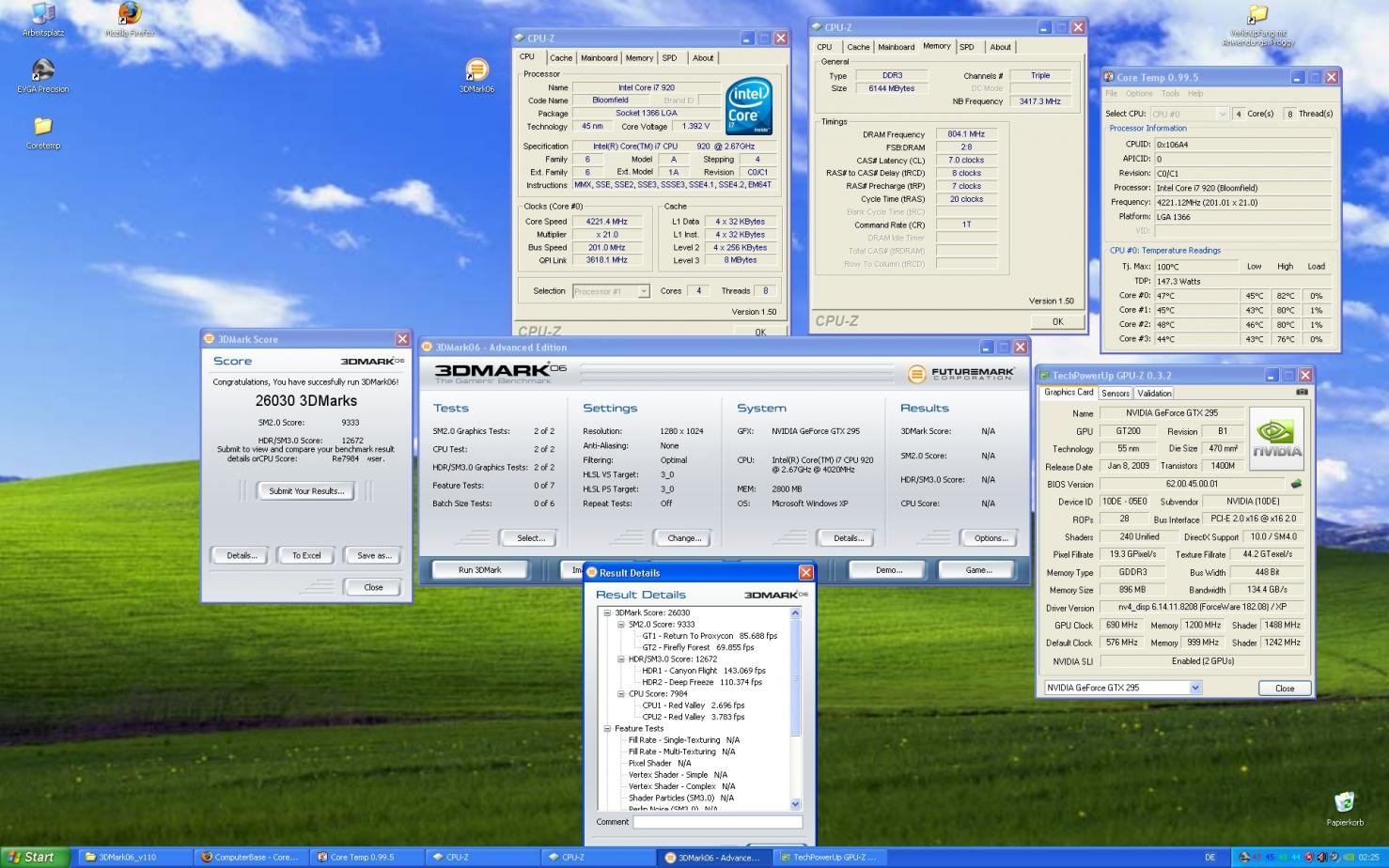Click the Demo button in 3DMark06
The width and height of the screenshot is (1389, 868).
click(x=888, y=570)
